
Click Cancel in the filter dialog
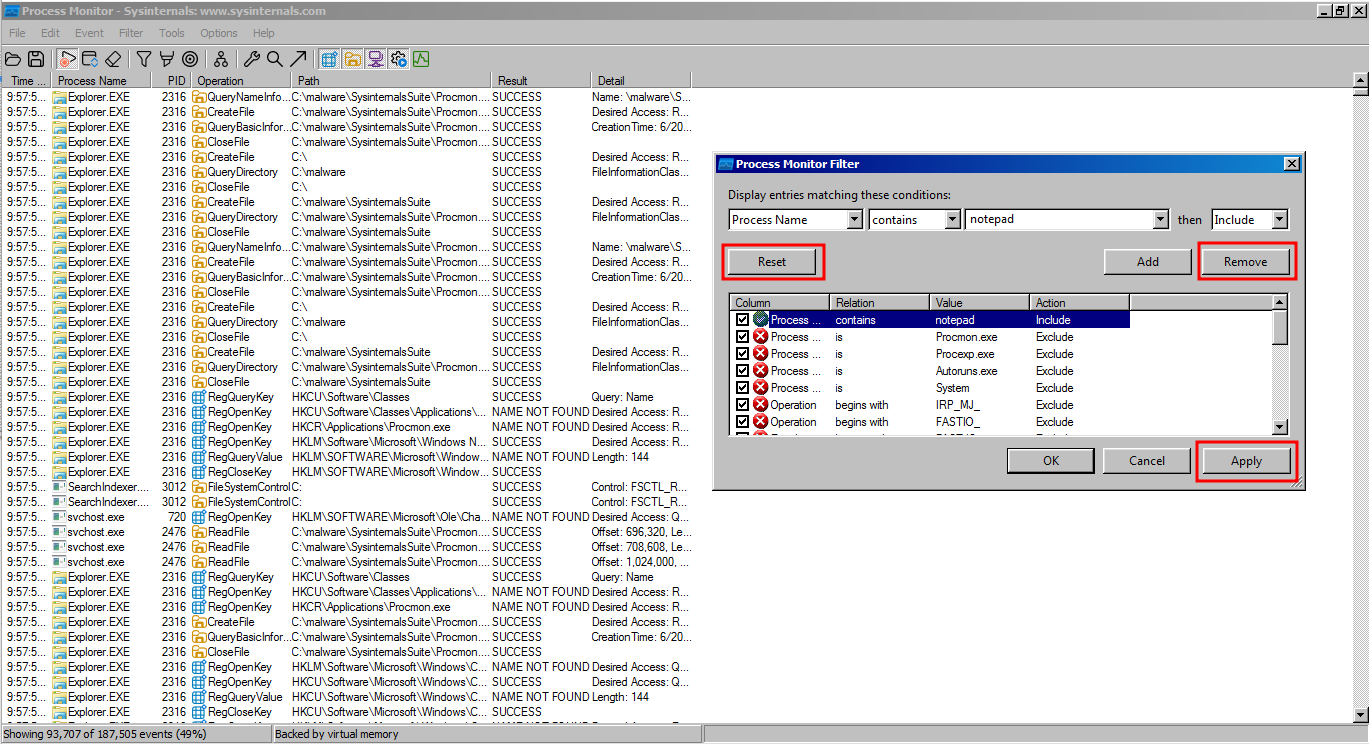pos(1147,461)
